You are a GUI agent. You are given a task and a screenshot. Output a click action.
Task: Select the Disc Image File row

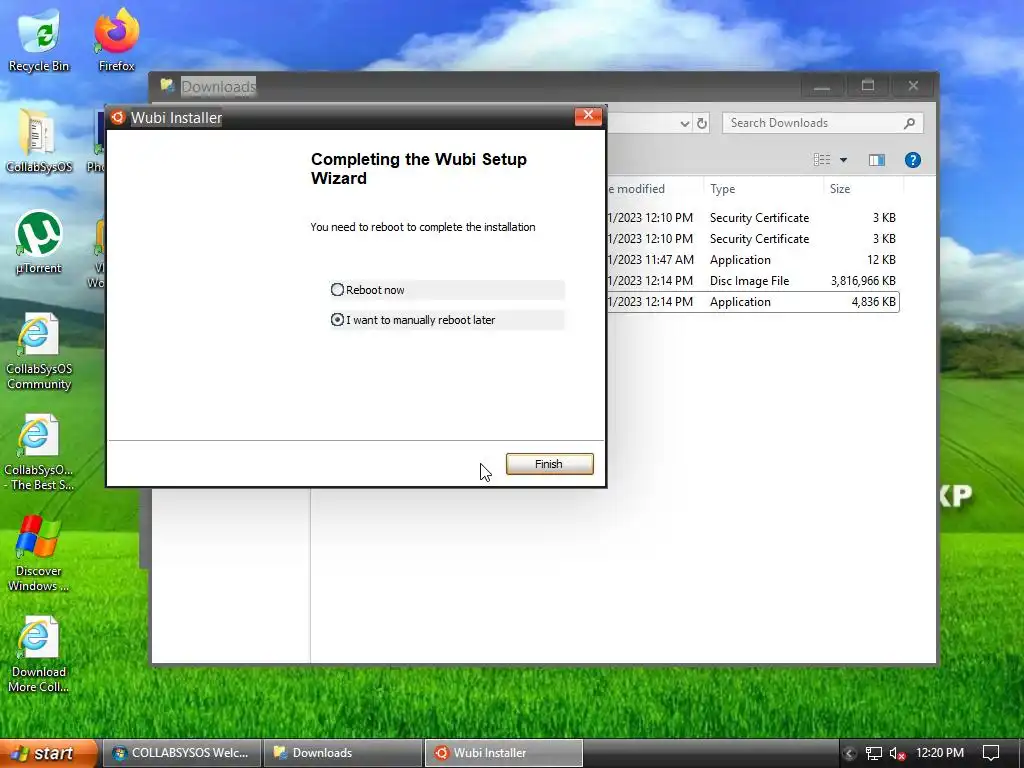[x=753, y=281]
